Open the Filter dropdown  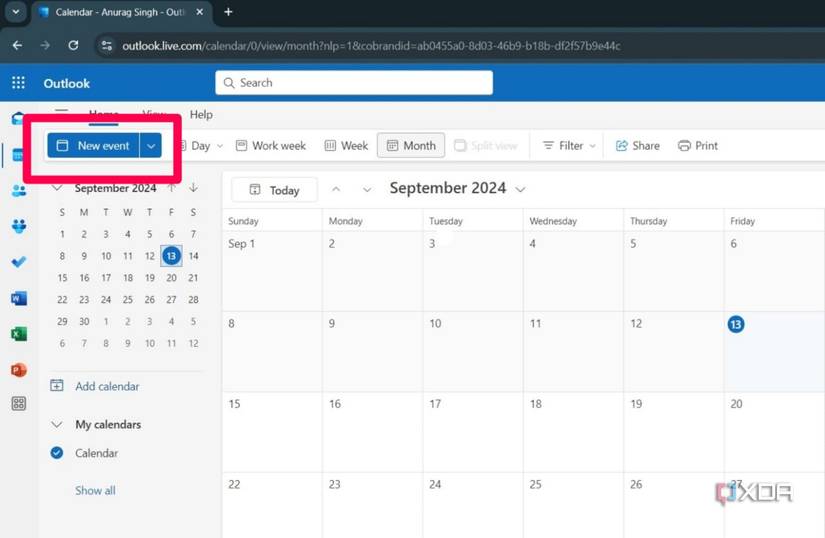pyautogui.click(x=569, y=146)
